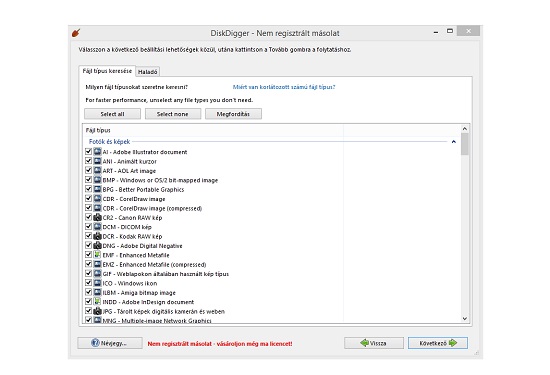Uncheck the BMP bit-mapped image checkbox
Image resolution: width=550 pixels, height=375 pixels.
point(88,180)
